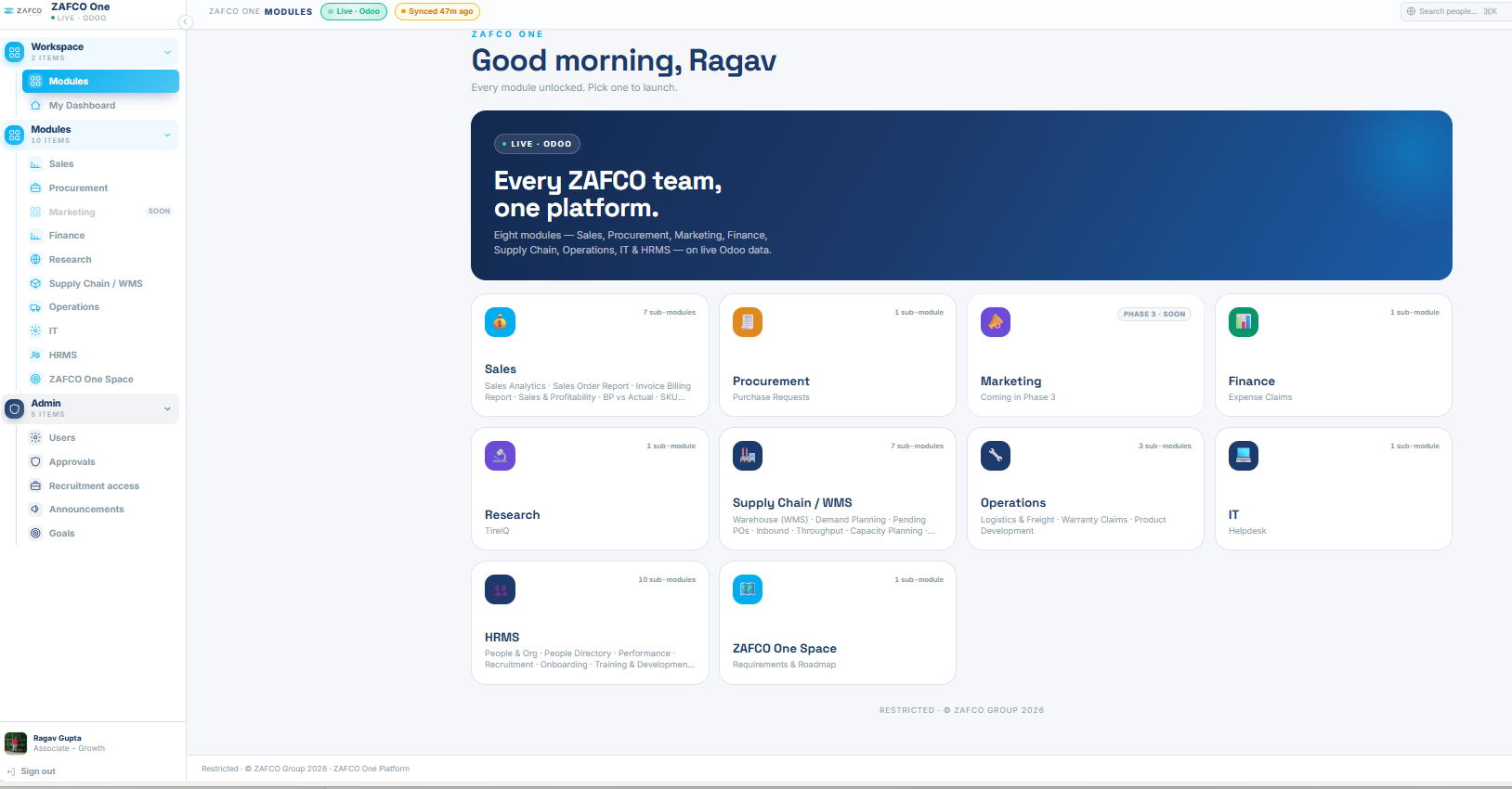
Task: Click the Live · Odoo status badge
Action: pyautogui.click(x=354, y=11)
